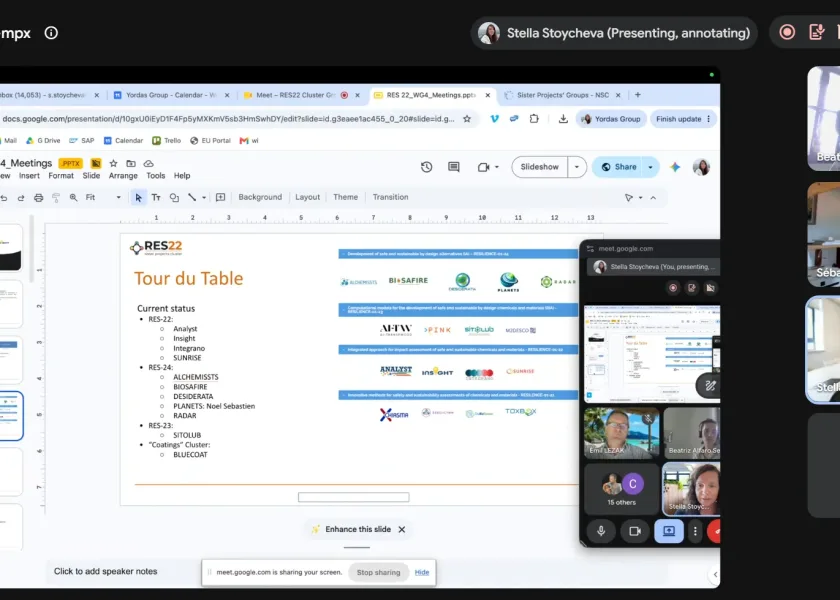Viewport: 840px width, 600px height.
Task: Toggle camera in Meet popup window
Action: coord(635,531)
